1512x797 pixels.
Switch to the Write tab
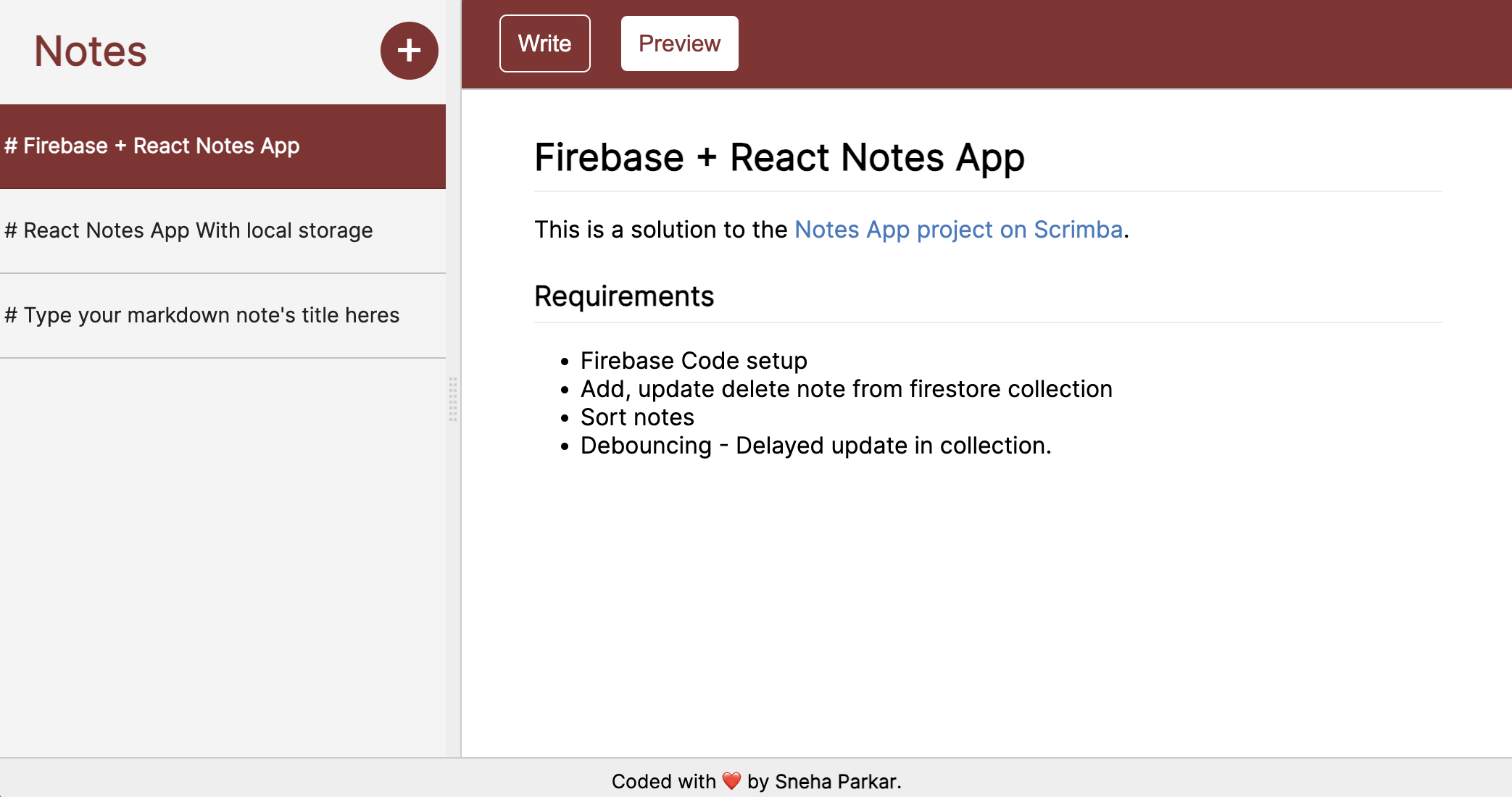pyautogui.click(x=544, y=43)
